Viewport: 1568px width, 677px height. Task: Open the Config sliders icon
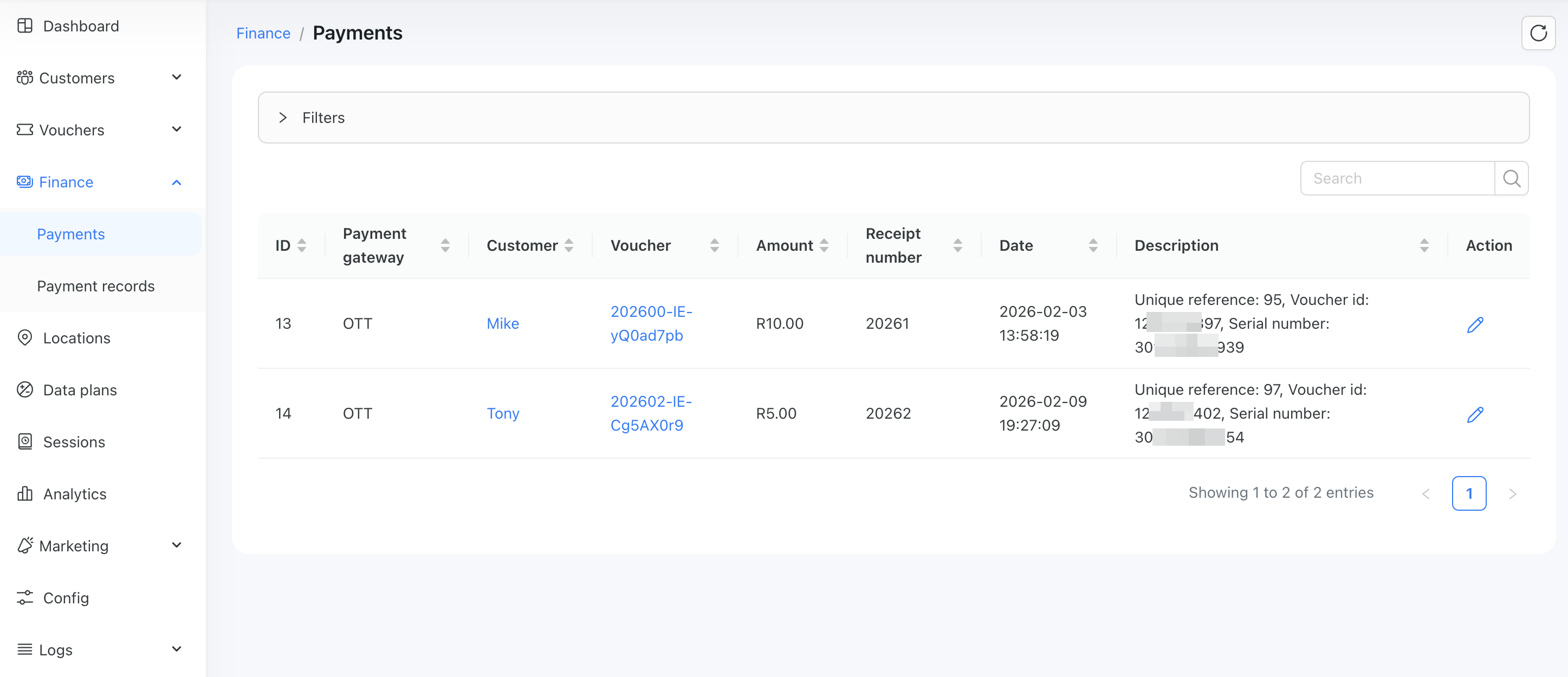(x=24, y=597)
